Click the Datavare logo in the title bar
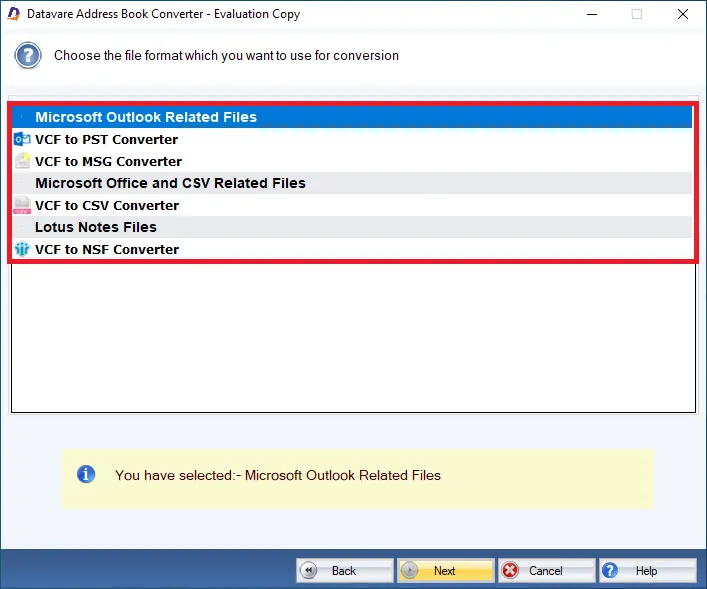The image size is (707, 589). [14, 14]
